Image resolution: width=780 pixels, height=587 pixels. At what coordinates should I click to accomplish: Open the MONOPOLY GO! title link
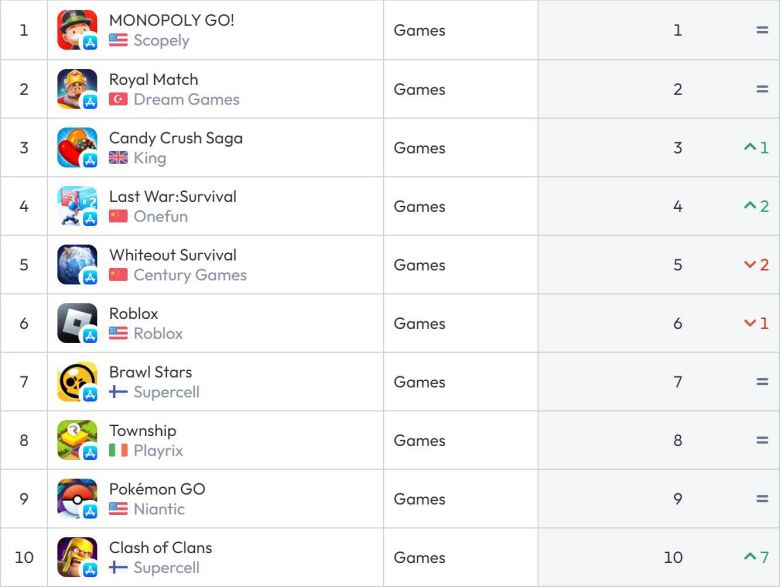pyautogui.click(x=171, y=20)
